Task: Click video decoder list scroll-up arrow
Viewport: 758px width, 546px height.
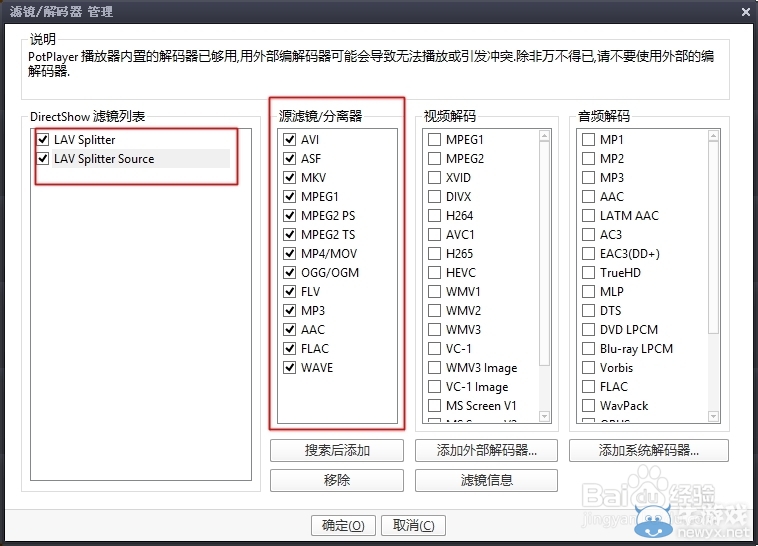Action: click(x=545, y=136)
